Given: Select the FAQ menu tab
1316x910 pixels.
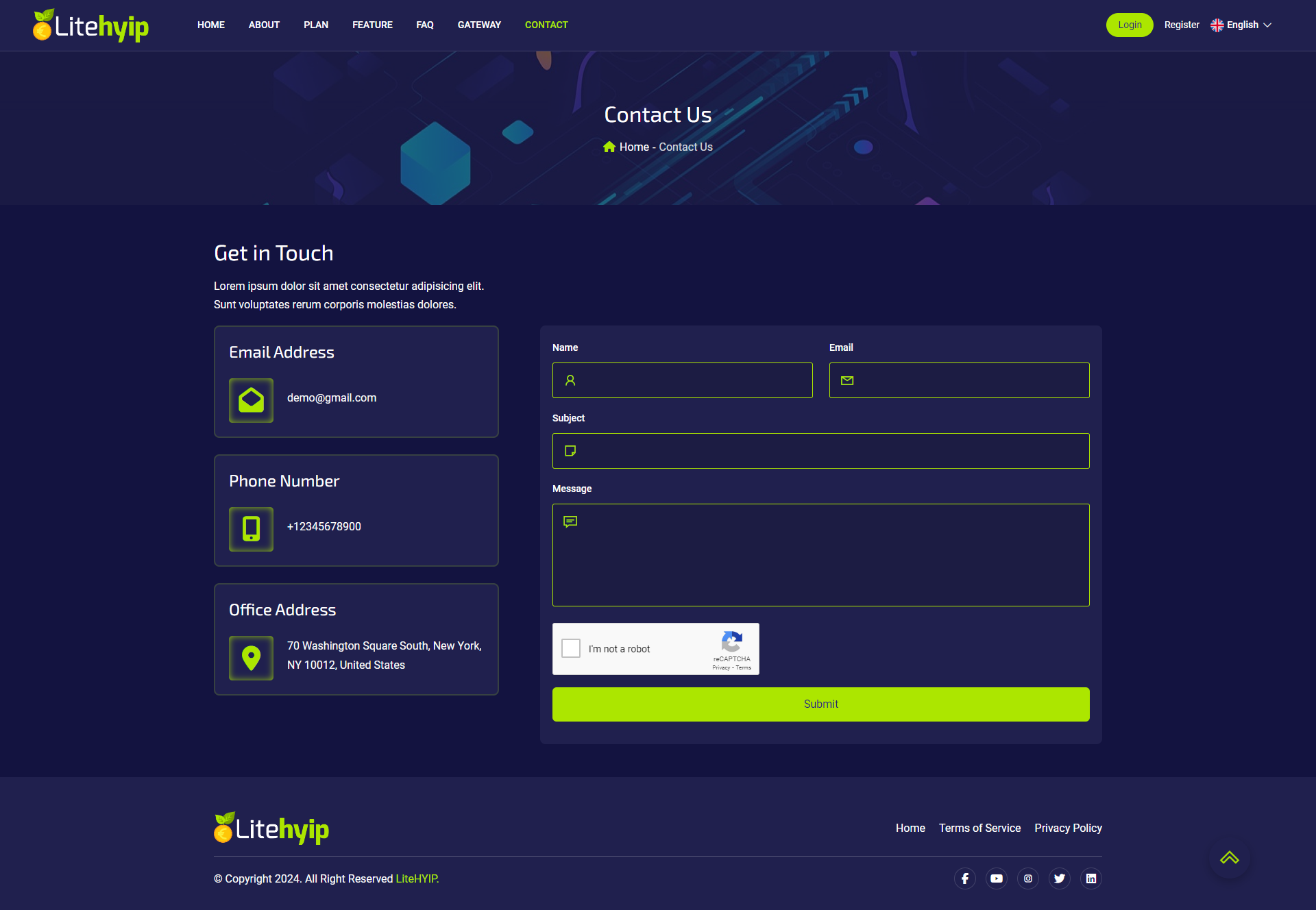Looking at the screenshot, I should coord(424,25).
